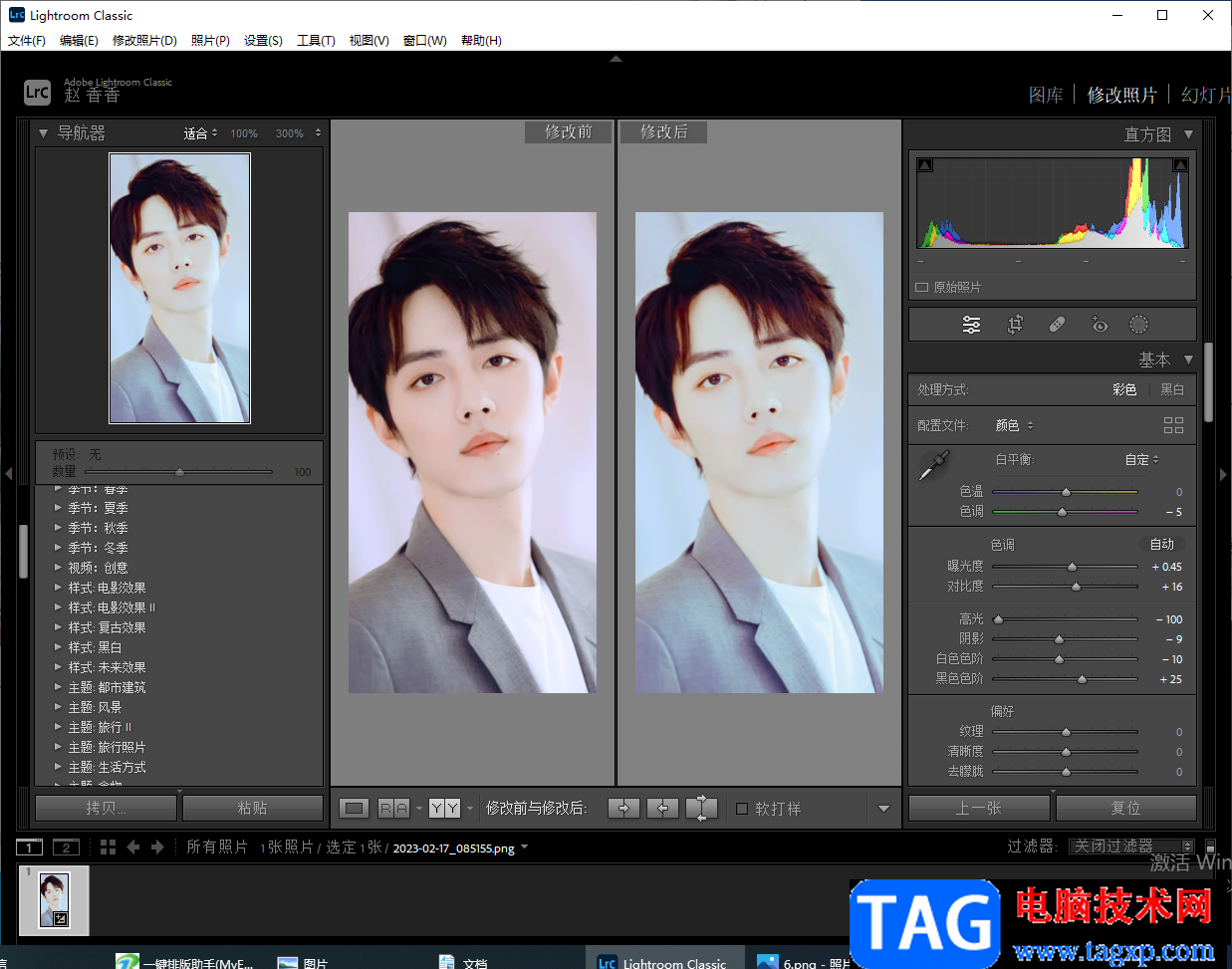The width and height of the screenshot is (1232, 969).
Task: Click the 曝光度 slider handle
Action: [1072, 567]
